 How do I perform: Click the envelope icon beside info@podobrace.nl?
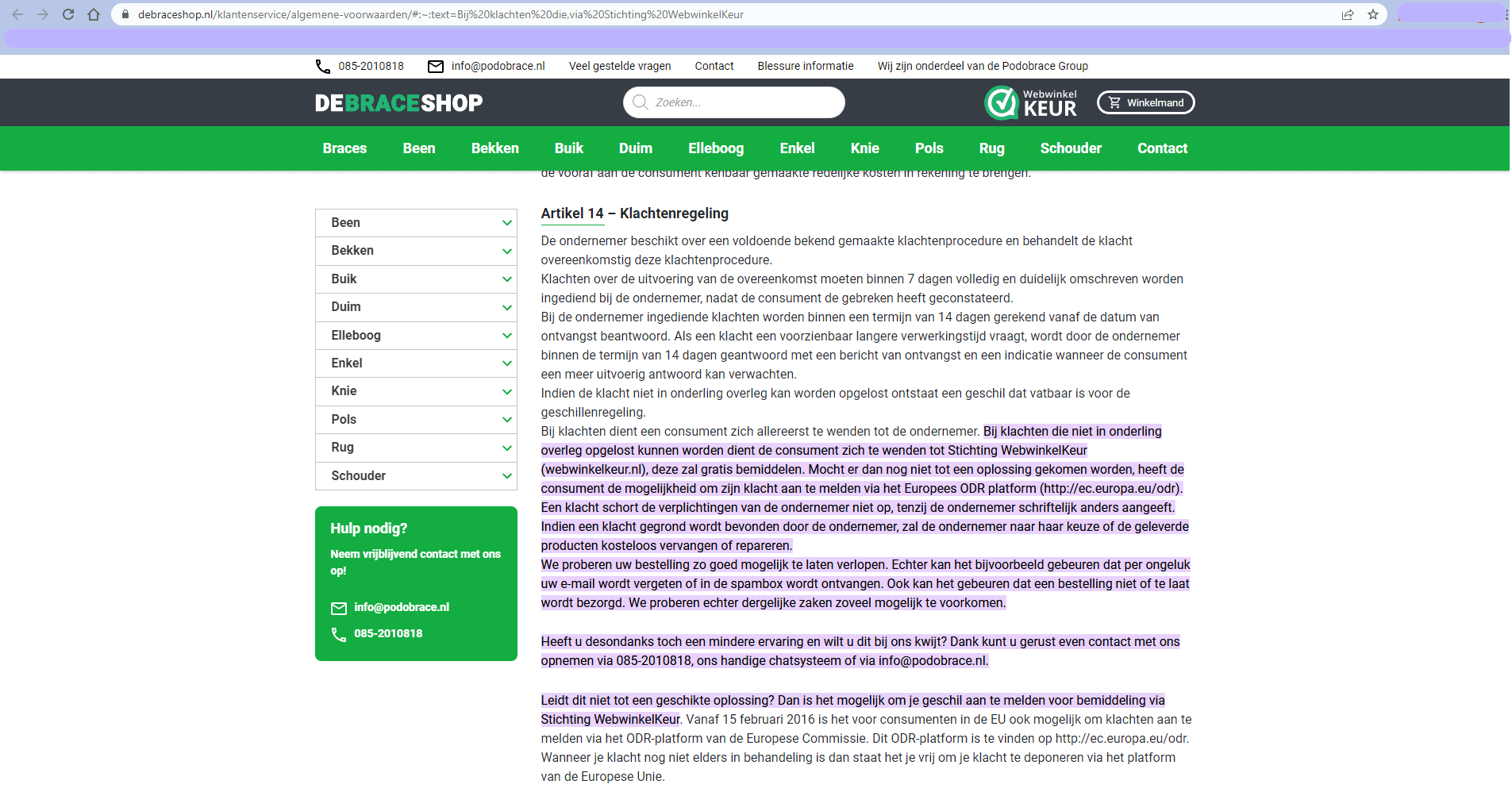pyautogui.click(x=436, y=66)
